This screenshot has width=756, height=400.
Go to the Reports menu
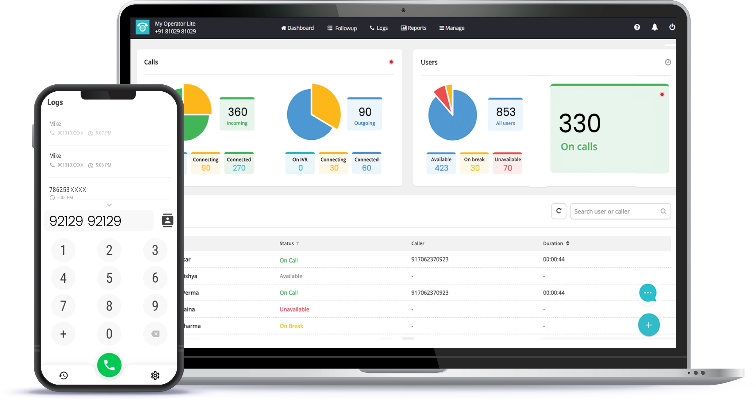pyautogui.click(x=415, y=28)
